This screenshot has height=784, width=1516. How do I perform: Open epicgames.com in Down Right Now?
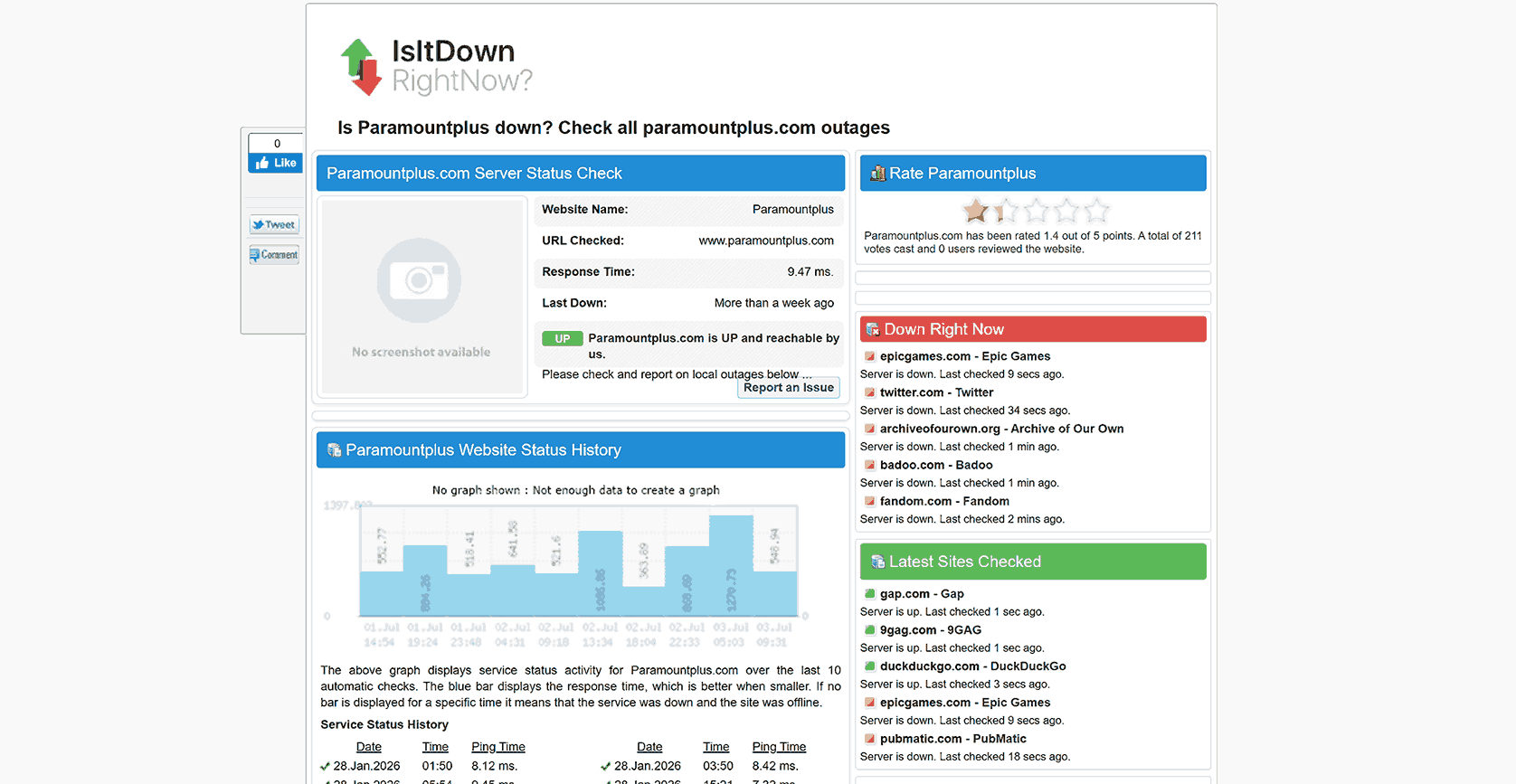964,356
